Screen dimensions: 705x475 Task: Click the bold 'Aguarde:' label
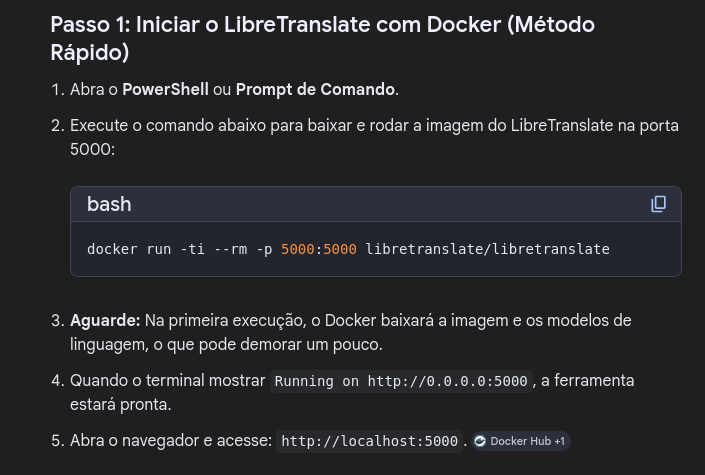tap(105, 320)
